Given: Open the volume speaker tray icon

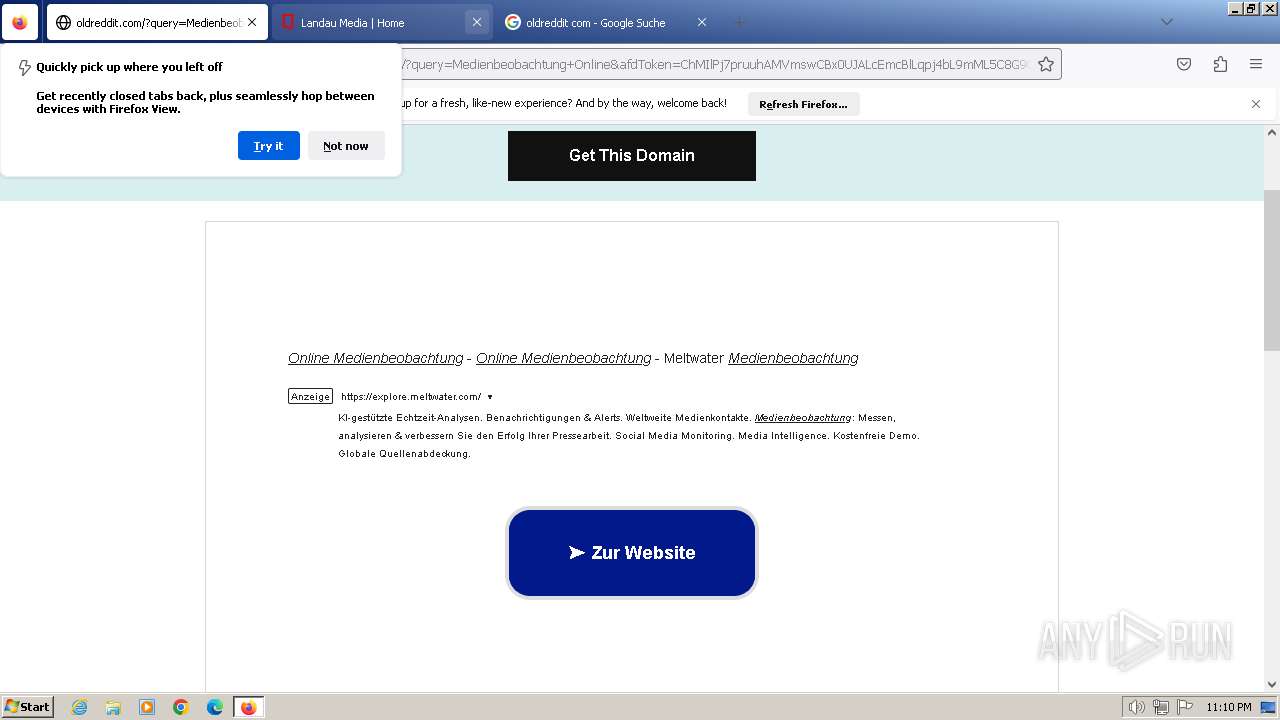Looking at the screenshot, I should point(1137,707).
